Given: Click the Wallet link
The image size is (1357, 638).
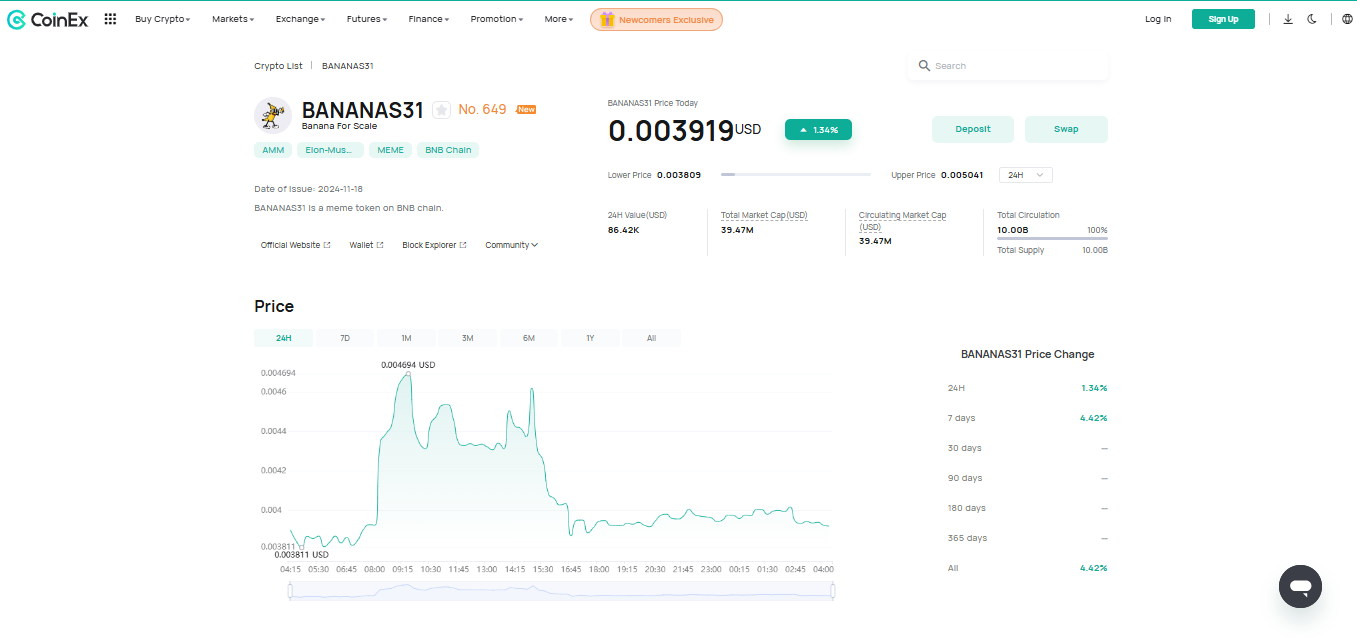Looking at the screenshot, I should point(366,245).
